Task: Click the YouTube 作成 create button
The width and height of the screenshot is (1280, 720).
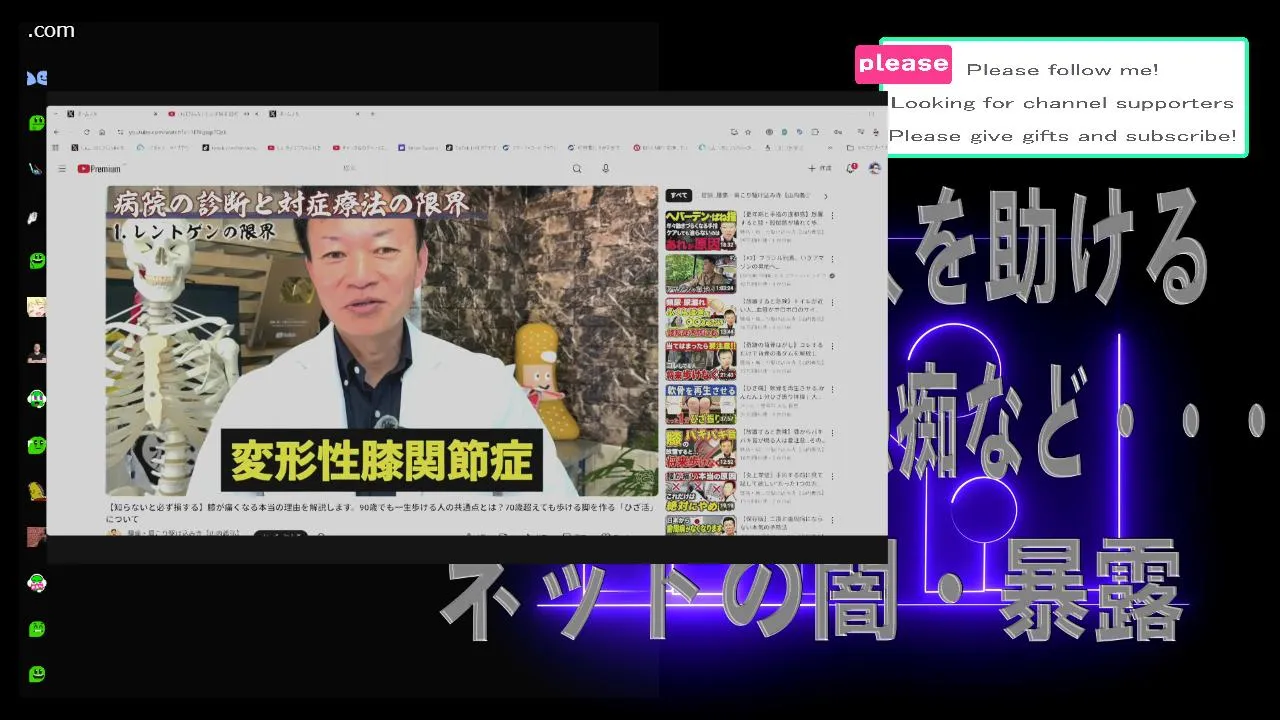Action: point(820,168)
